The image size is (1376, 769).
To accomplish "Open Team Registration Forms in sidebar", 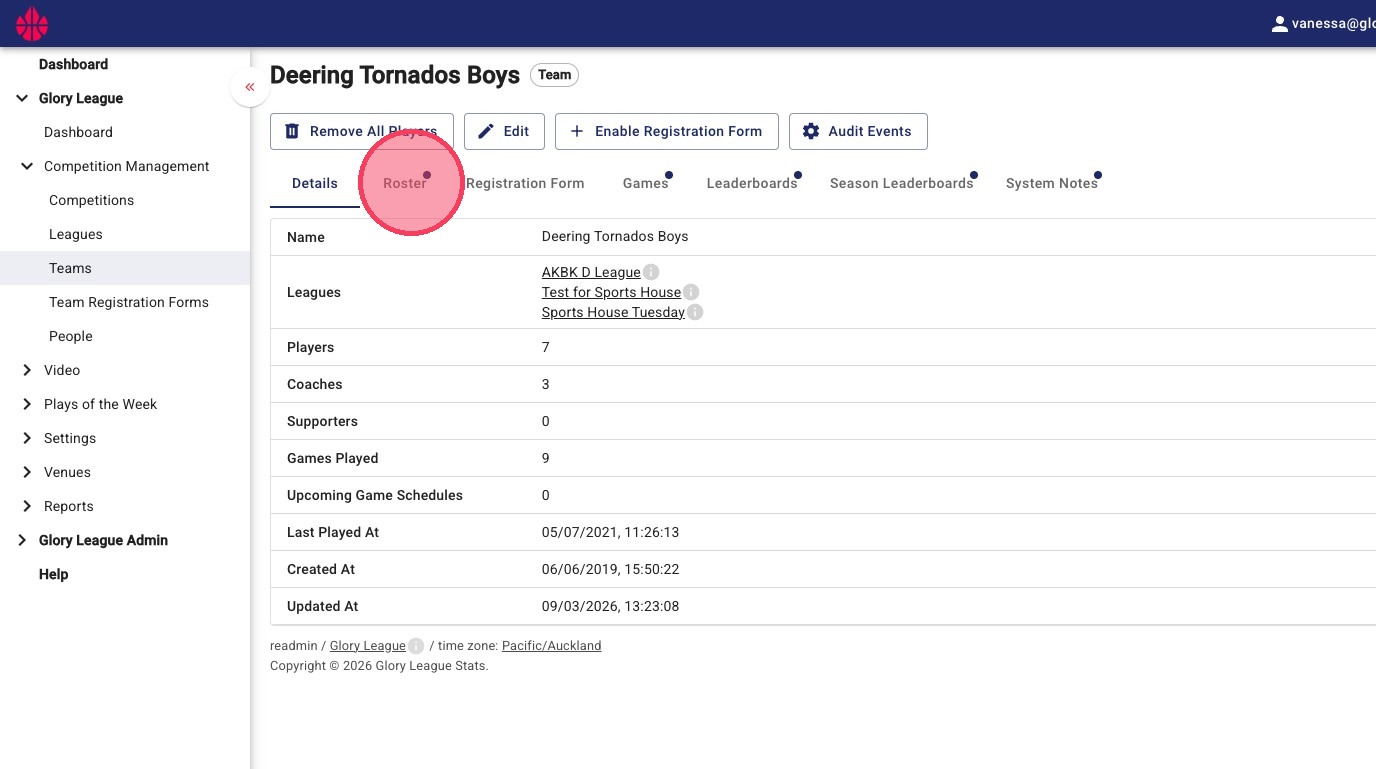I will click(129, 302).
